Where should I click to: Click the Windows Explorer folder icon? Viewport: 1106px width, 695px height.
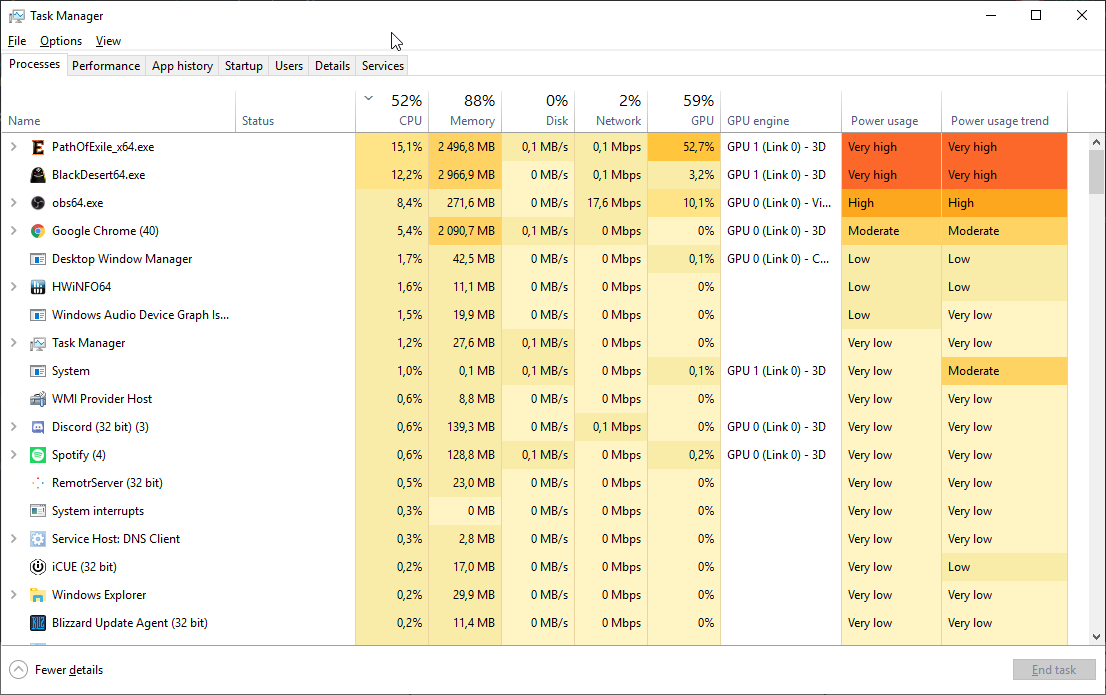tap(38, 595)
